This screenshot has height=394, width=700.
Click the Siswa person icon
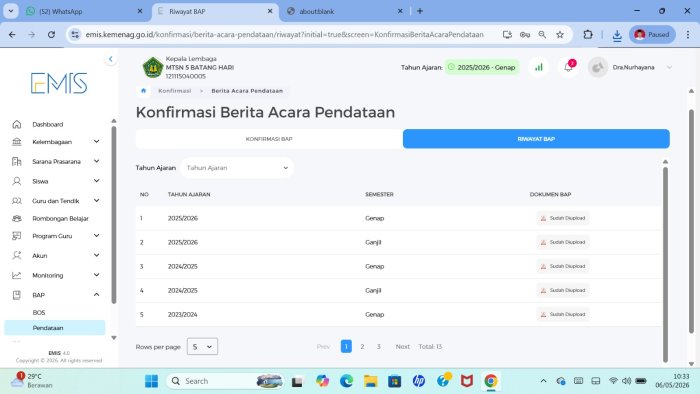point(17,181)
